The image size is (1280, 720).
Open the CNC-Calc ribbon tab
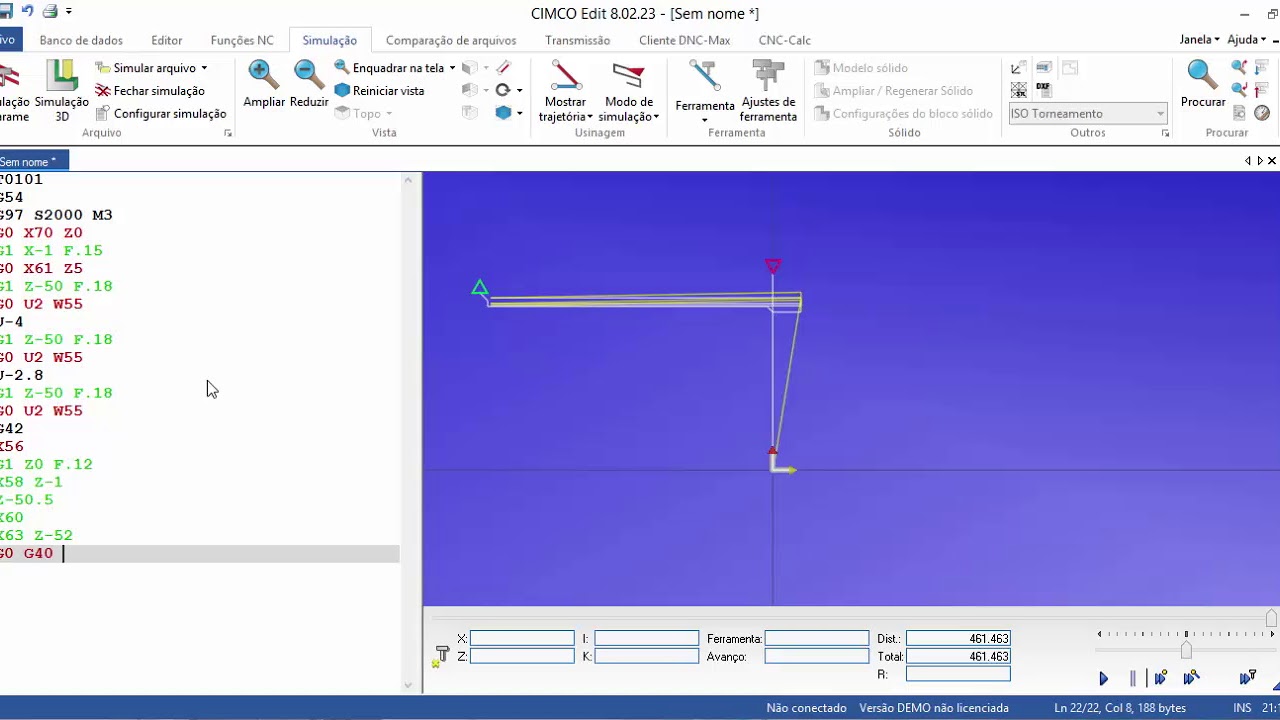785,40
